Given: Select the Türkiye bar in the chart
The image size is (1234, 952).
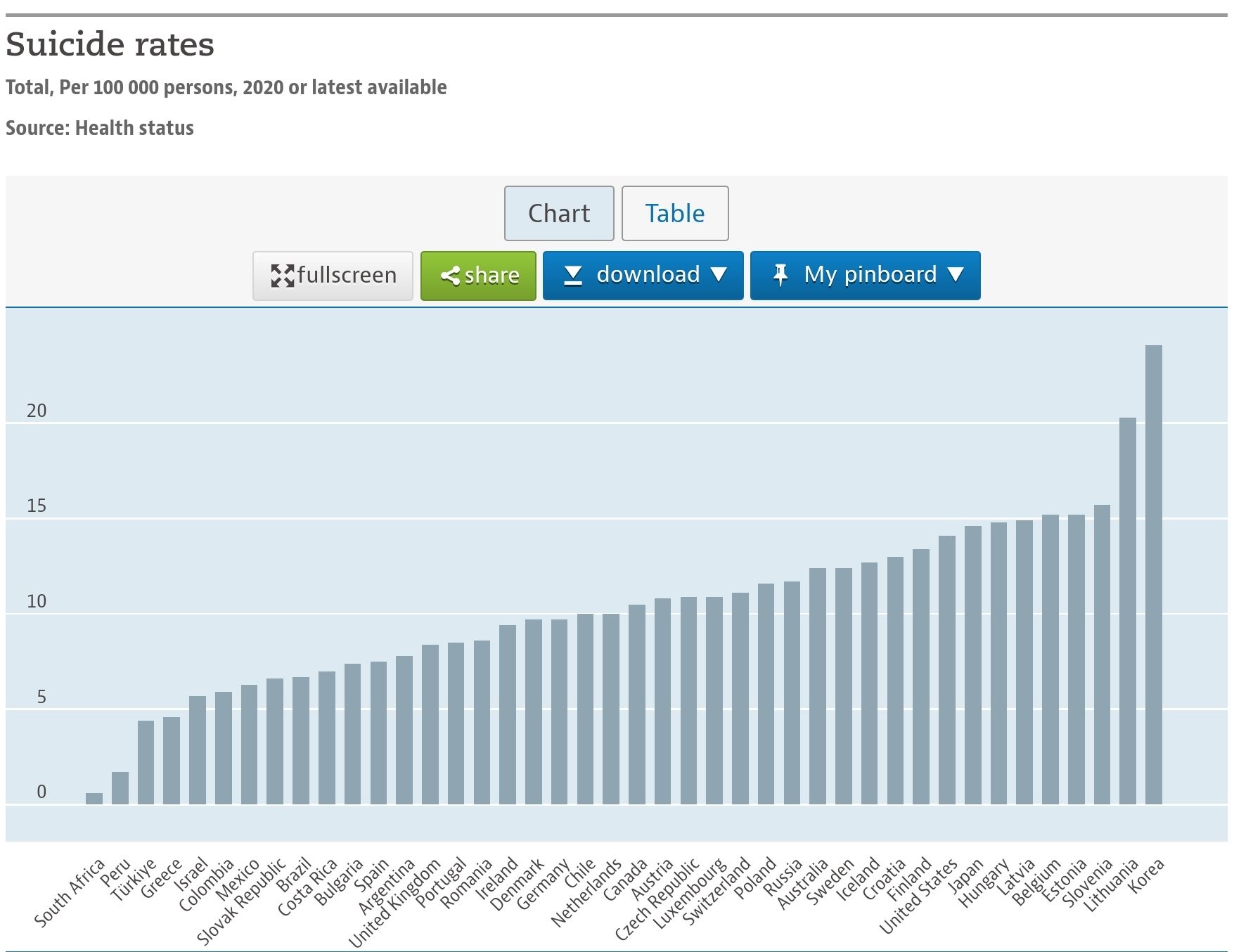Looking at the screenshot, I should pos(146,762).
